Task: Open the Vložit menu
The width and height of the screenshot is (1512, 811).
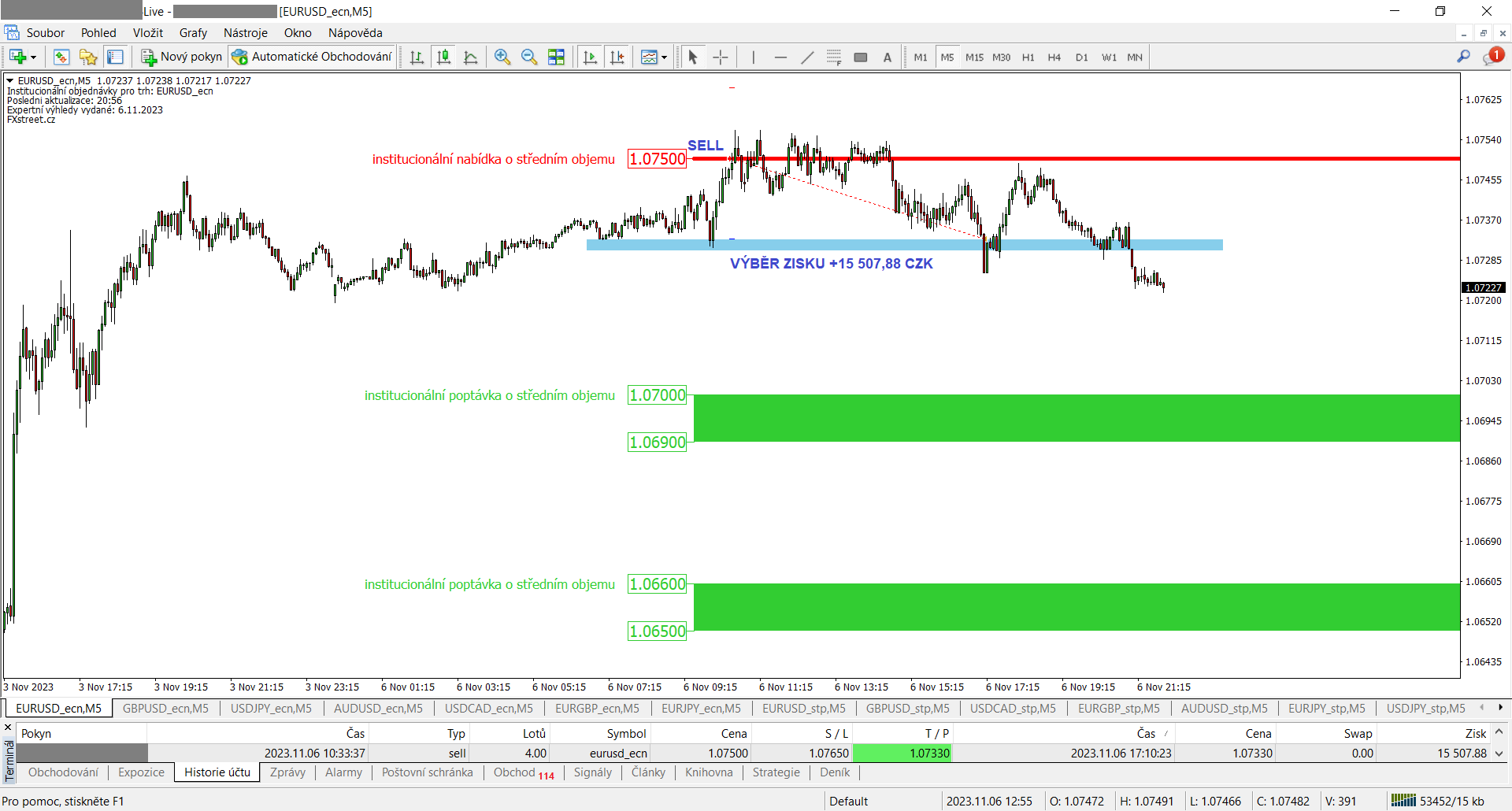Action: click(148, 33)
